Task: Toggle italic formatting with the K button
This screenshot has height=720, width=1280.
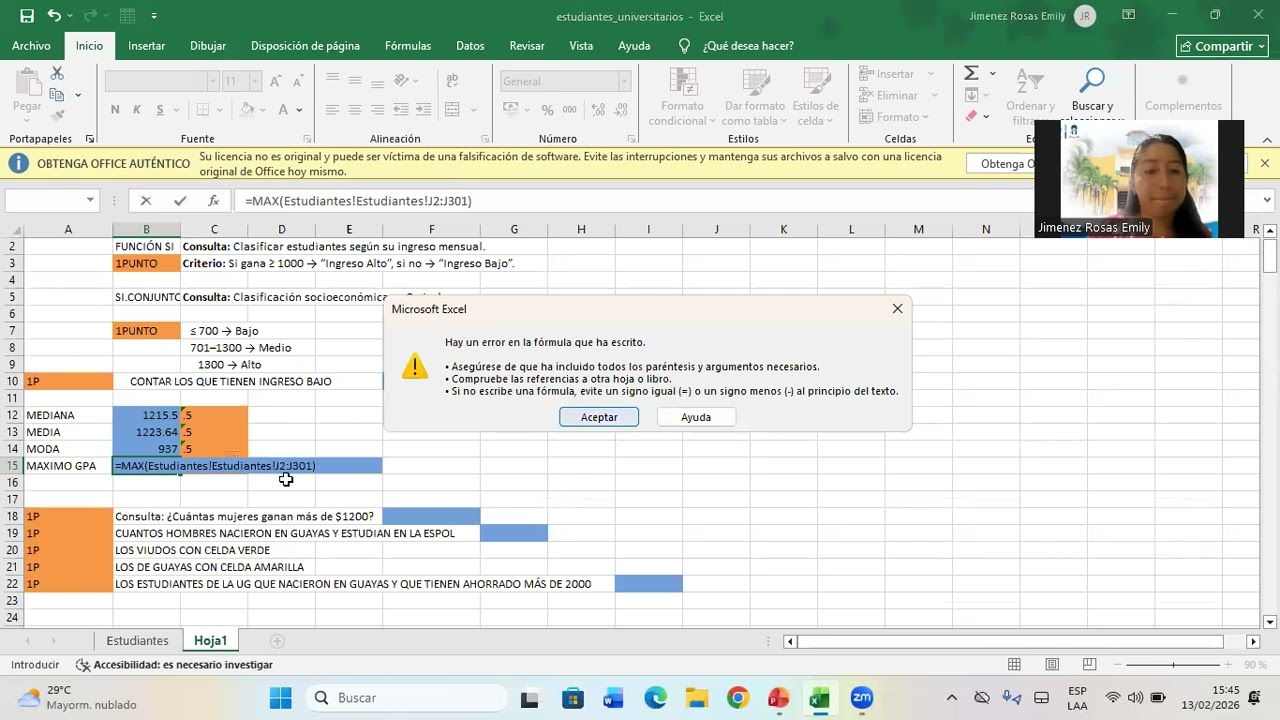Action: 136,110
